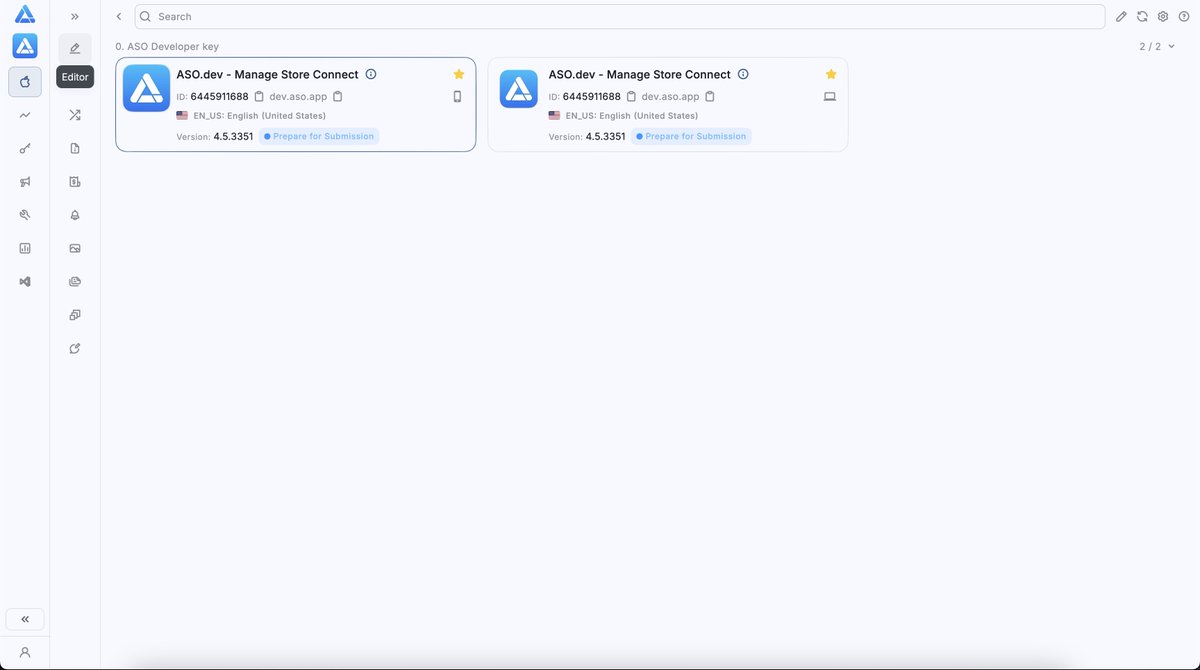The width and height of the screenshot is (1200, 670).
Task: Click the ASO.dev logo at top of sidebar
Action: (x=25, y=14)
